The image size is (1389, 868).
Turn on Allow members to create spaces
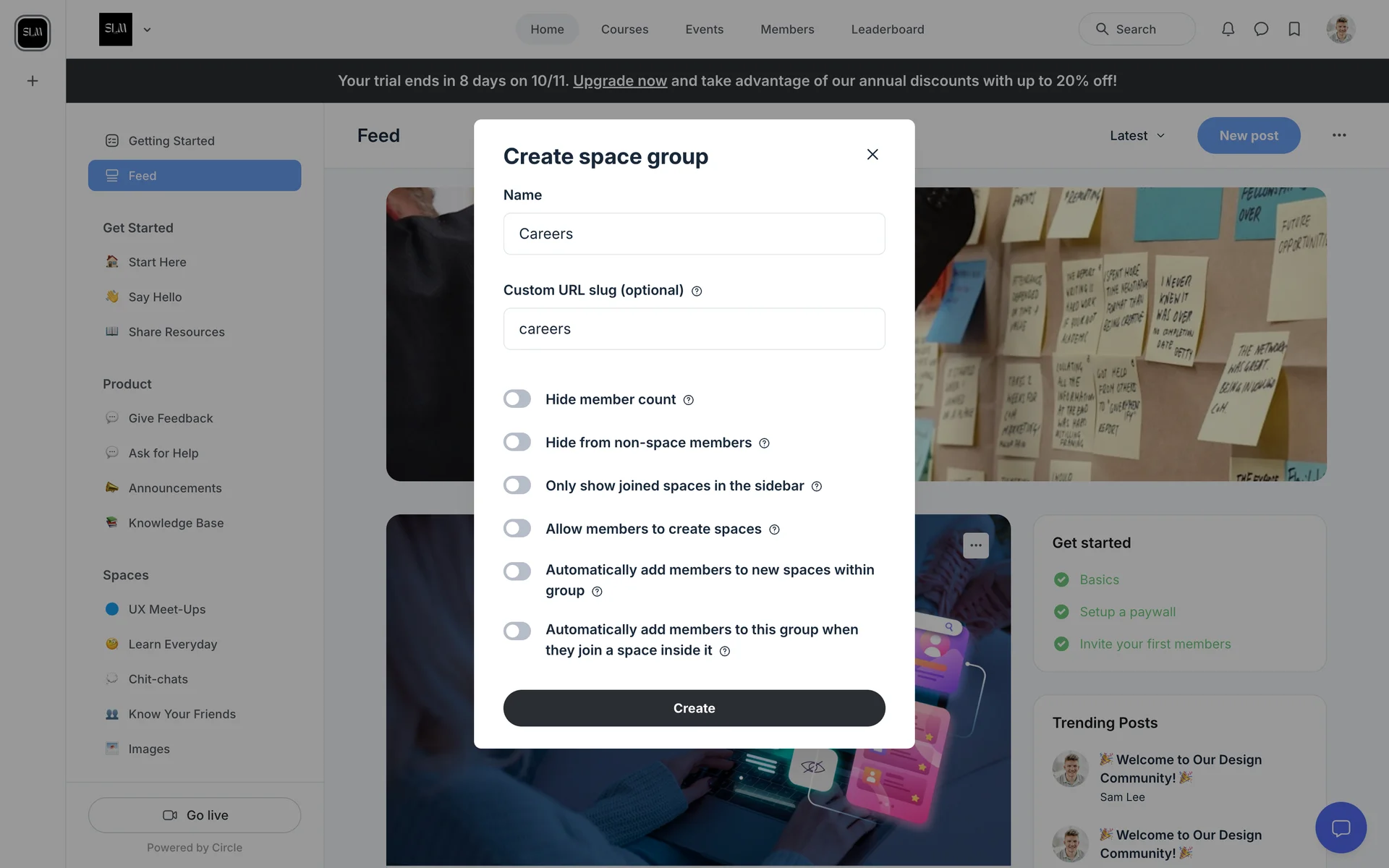point(517,529)
